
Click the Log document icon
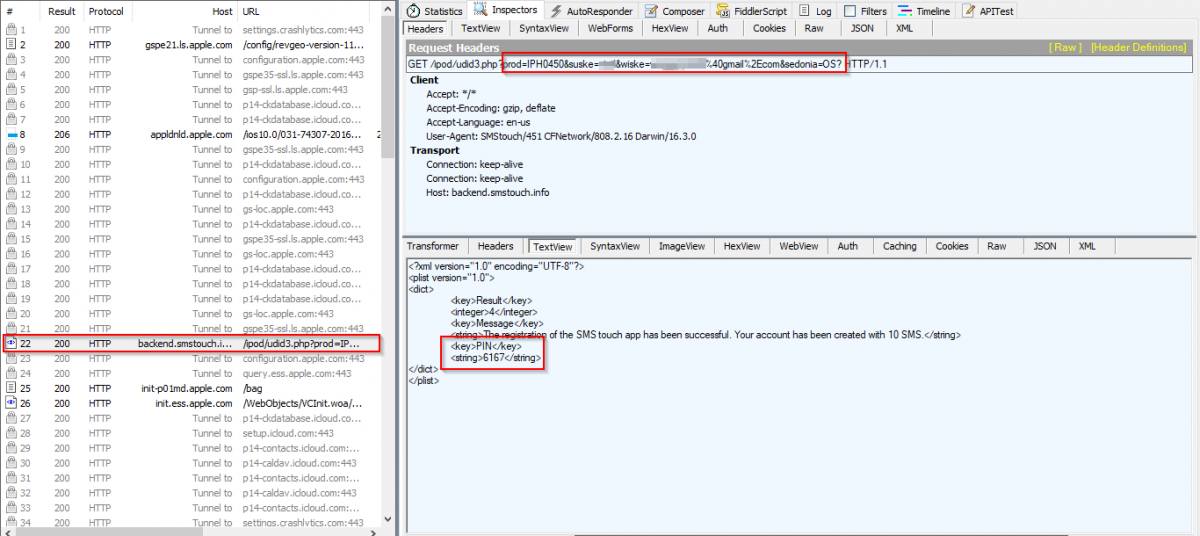[x=805, y=11]
